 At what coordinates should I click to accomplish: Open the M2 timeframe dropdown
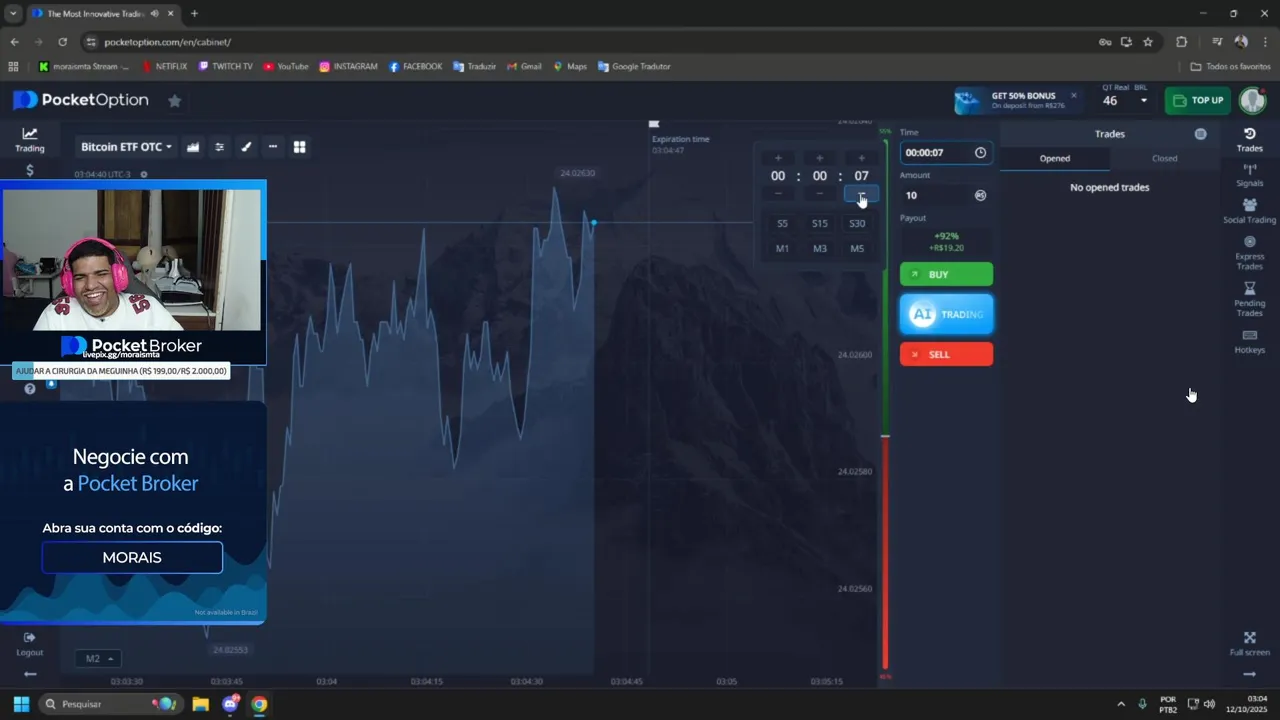[x=97, y=658]
